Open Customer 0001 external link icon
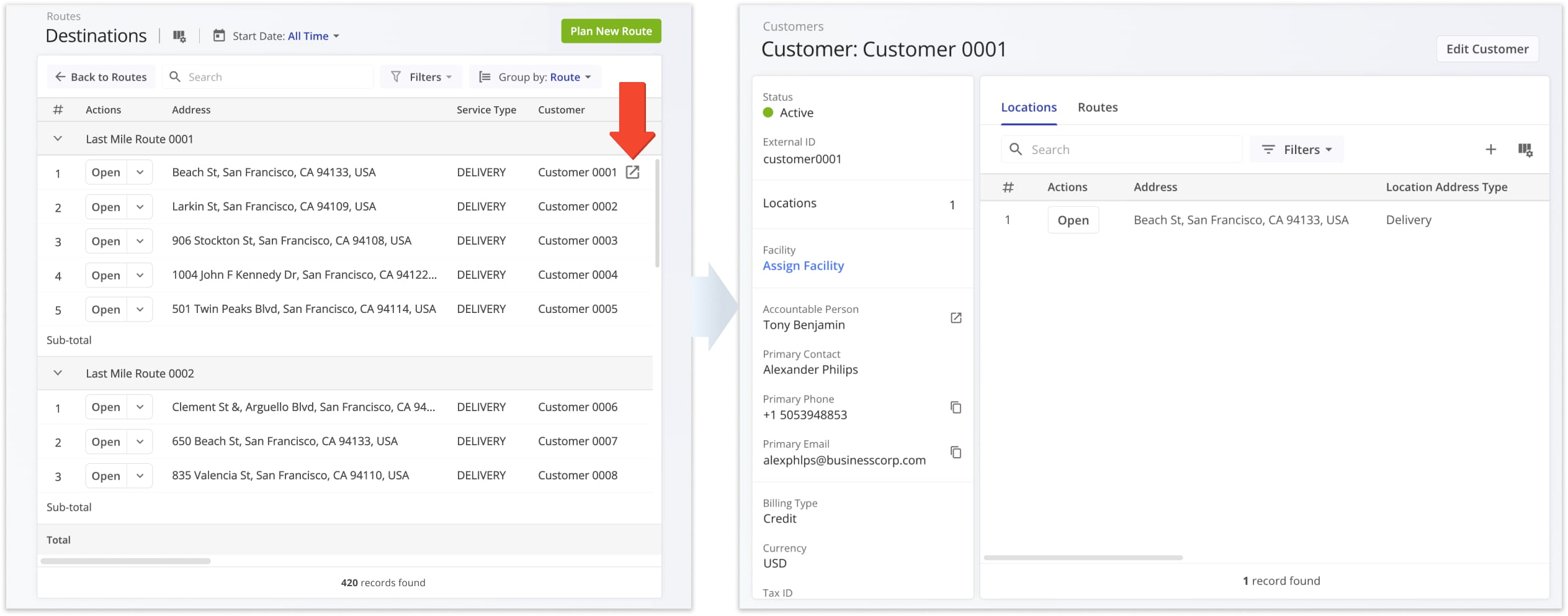 [x=632, y=172]
